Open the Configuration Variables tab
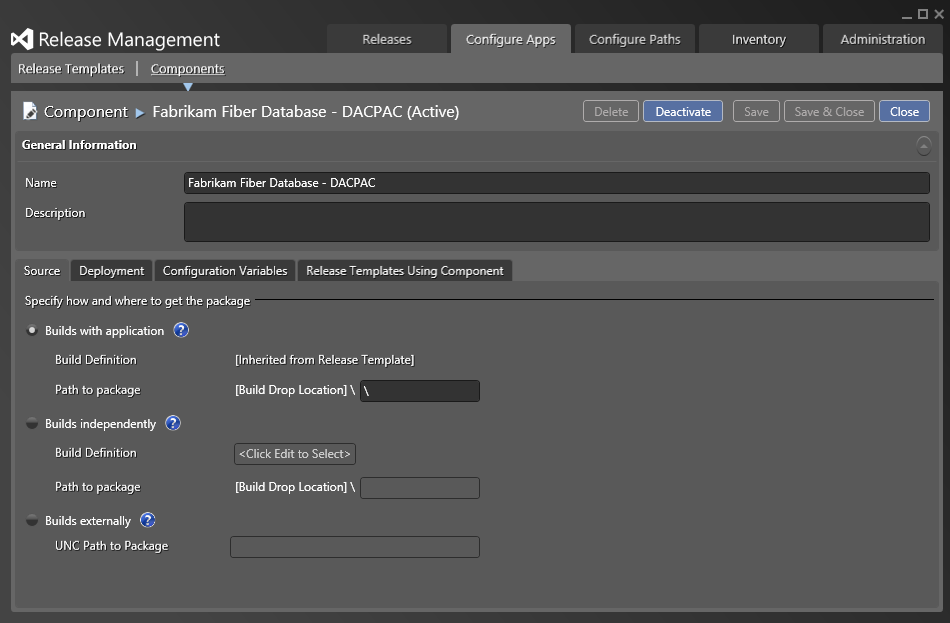Image resolution: width=950 pixels, height=623 pixels. [x=225, y=271]
